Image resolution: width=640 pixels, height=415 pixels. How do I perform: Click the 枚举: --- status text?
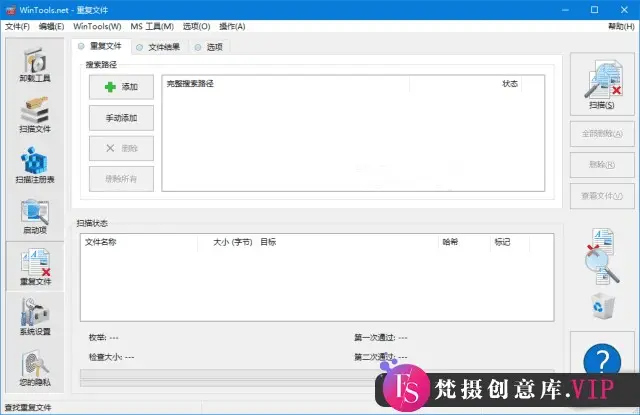[x=104, y=337]
